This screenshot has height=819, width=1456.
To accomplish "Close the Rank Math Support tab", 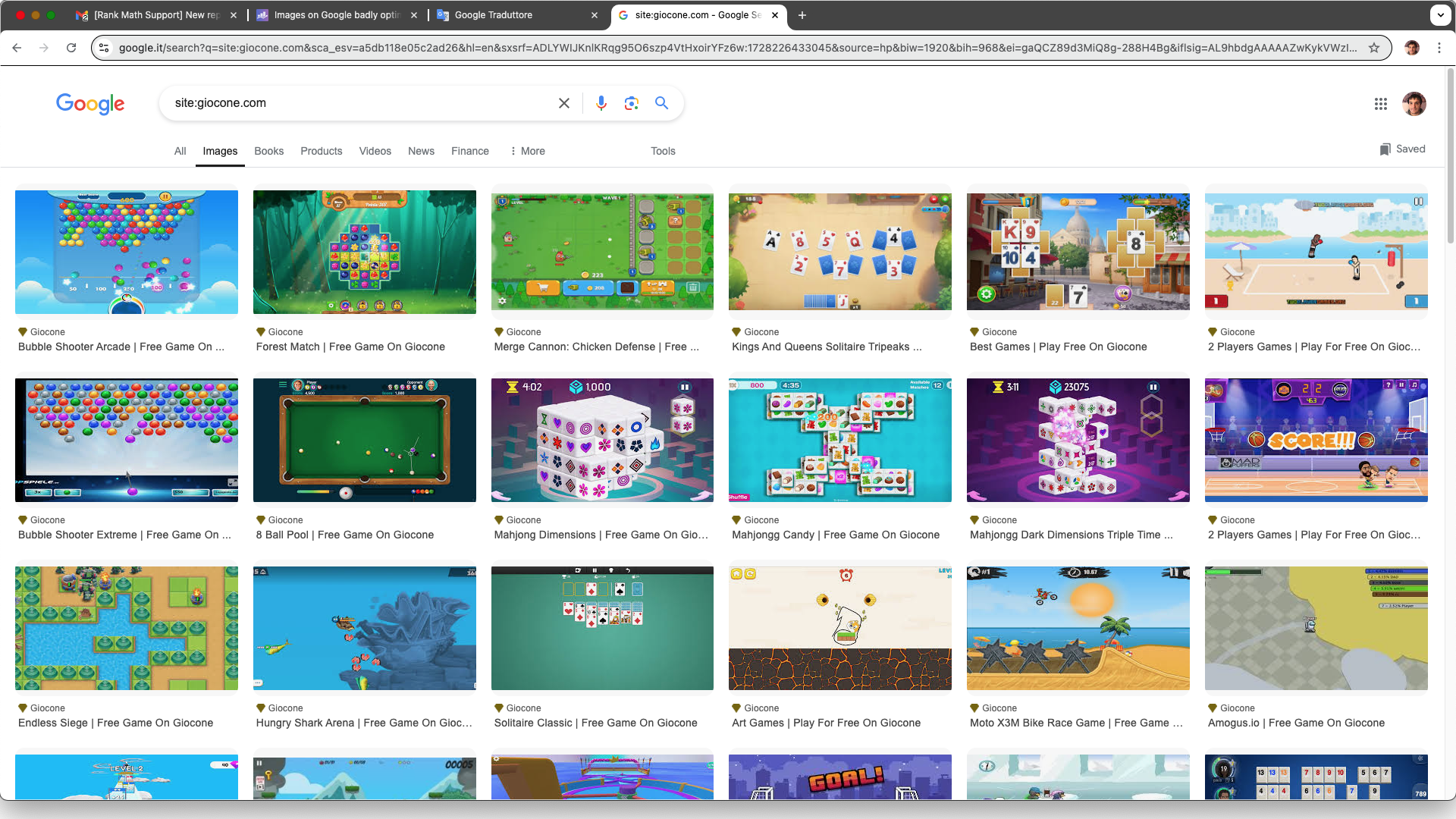I will pyautogui.click(x=234, y=15).
